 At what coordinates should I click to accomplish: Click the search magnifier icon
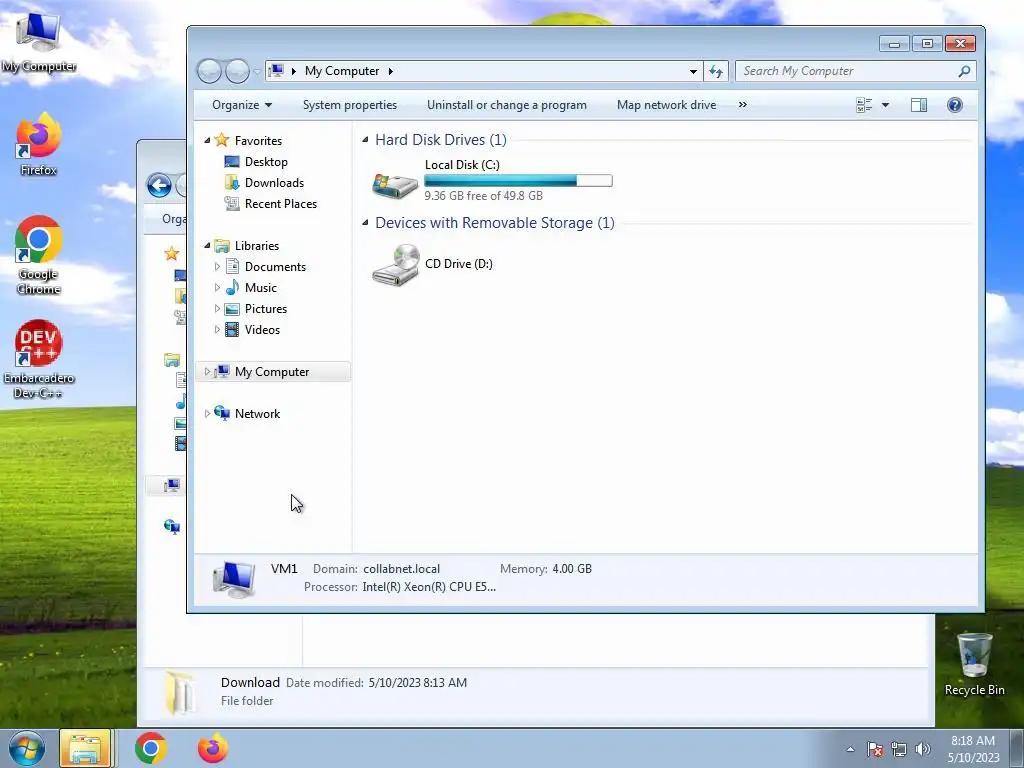point(964,71)
